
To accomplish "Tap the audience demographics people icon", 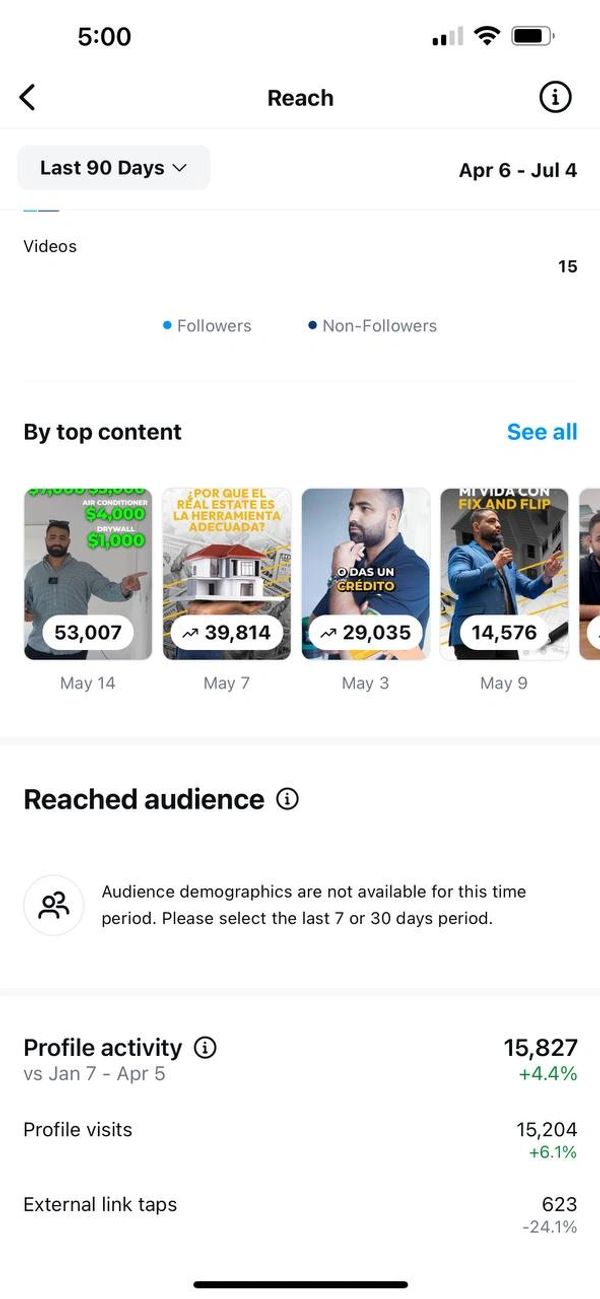I will pos(54,905).
